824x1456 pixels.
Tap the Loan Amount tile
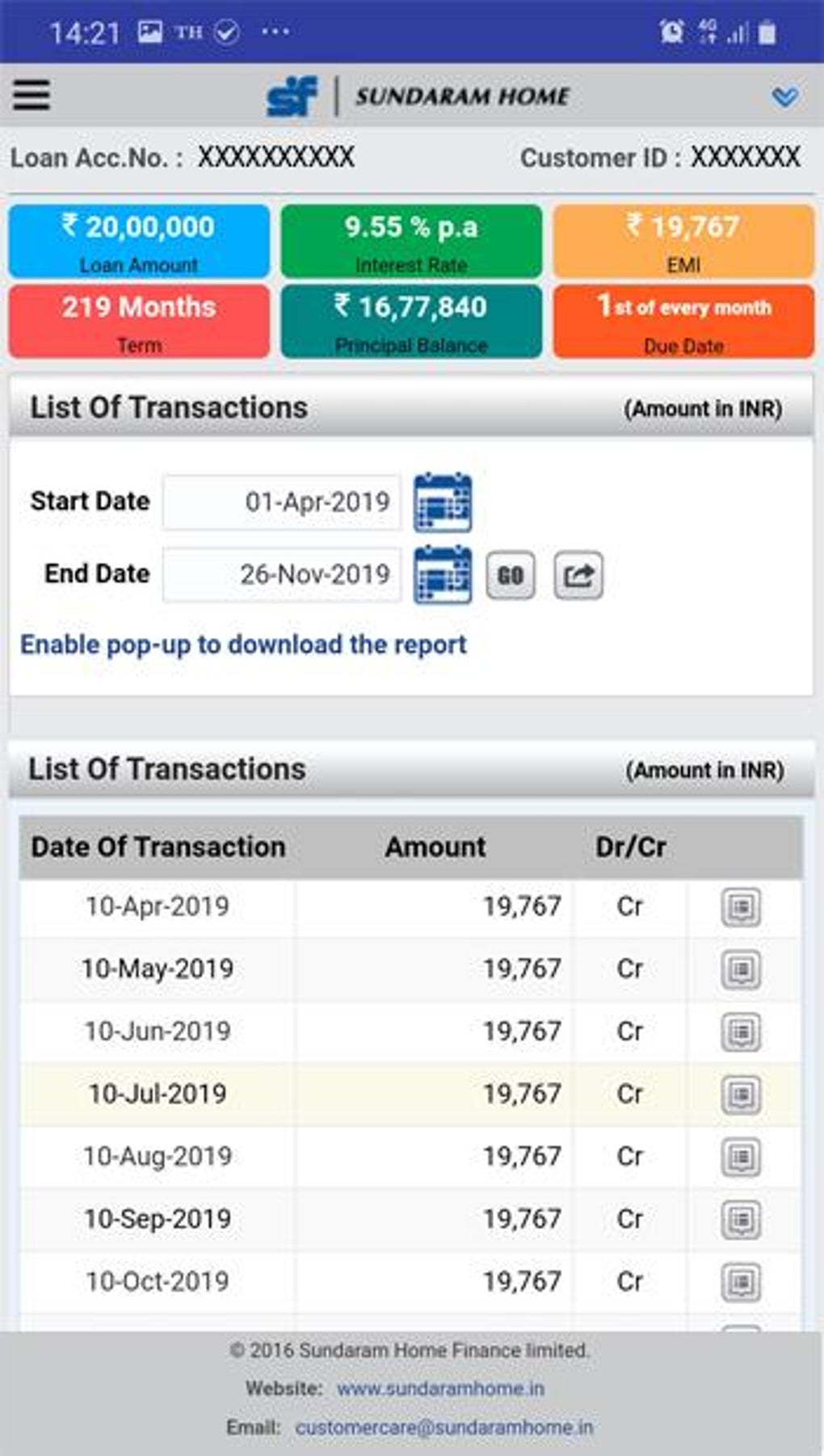(x=139, y=241)
